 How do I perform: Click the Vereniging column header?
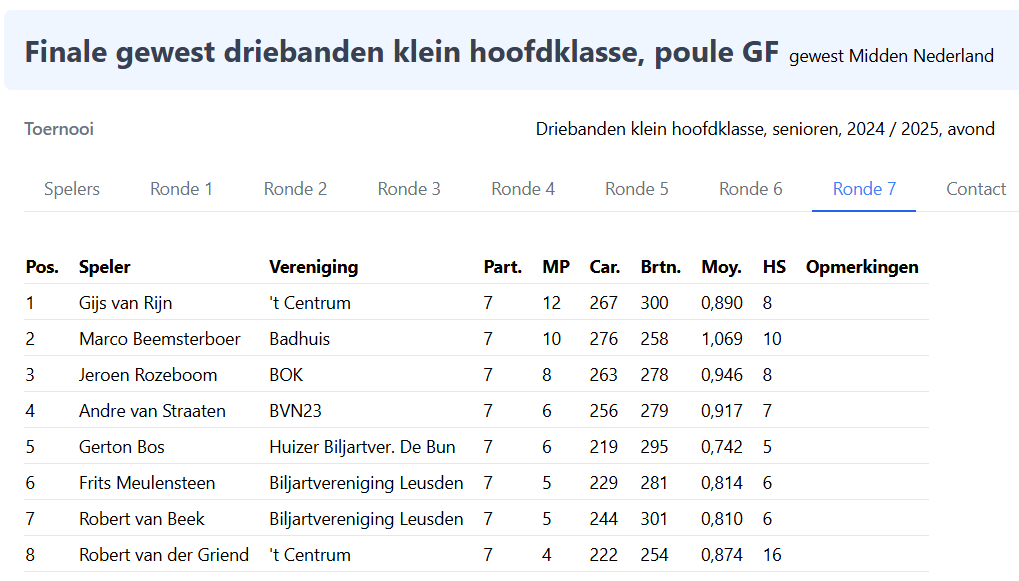pos(313,267)
